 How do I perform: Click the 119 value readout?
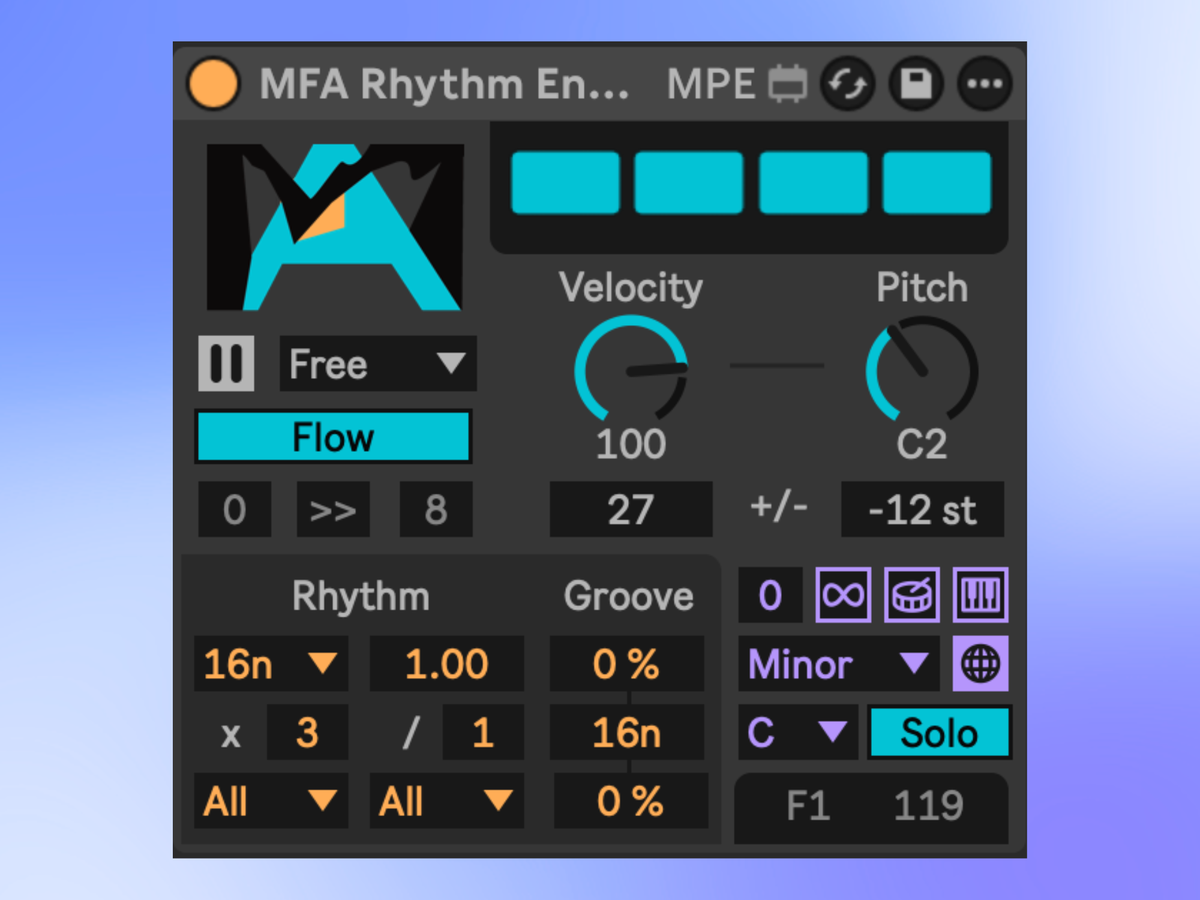tap(928, 806)
